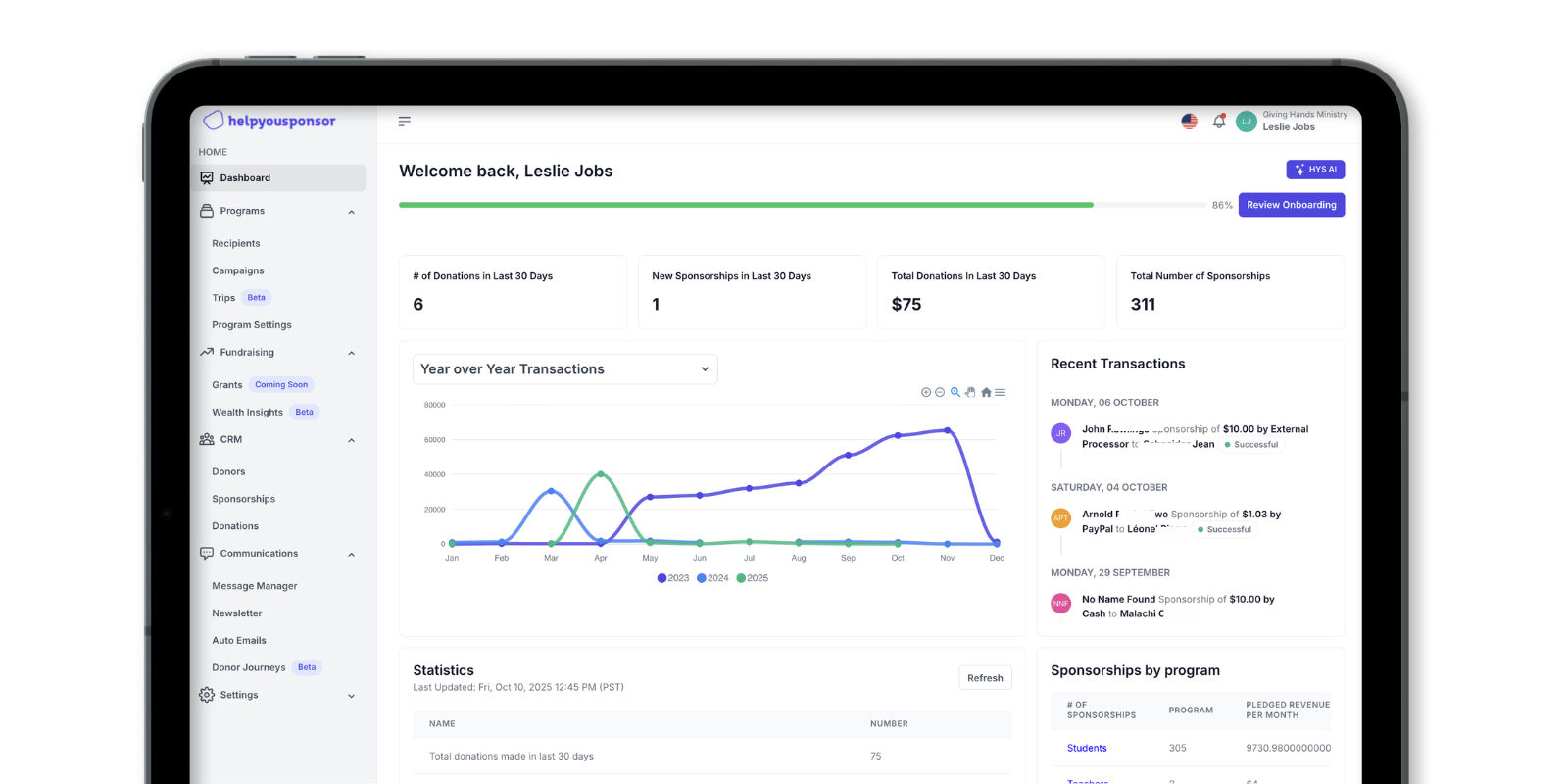Click the Students program link
Viewport: 1568px width, 784px height.
tap(1087, 748)
